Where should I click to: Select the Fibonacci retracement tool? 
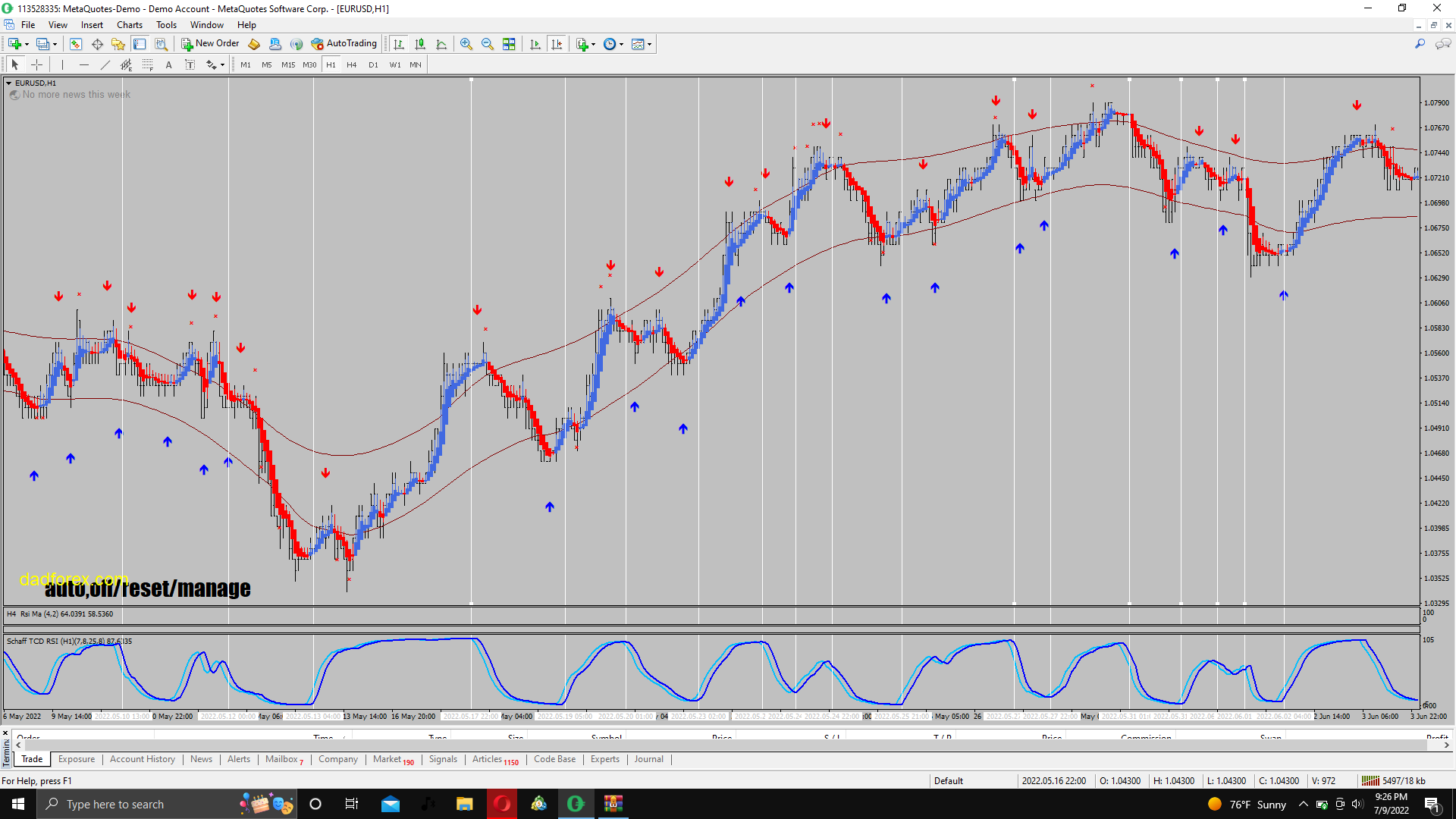pyautogui.click(x=148, y=65)
